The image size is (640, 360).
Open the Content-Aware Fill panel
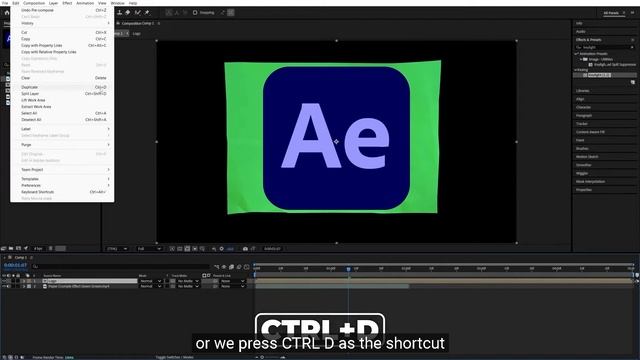point(590,132)
